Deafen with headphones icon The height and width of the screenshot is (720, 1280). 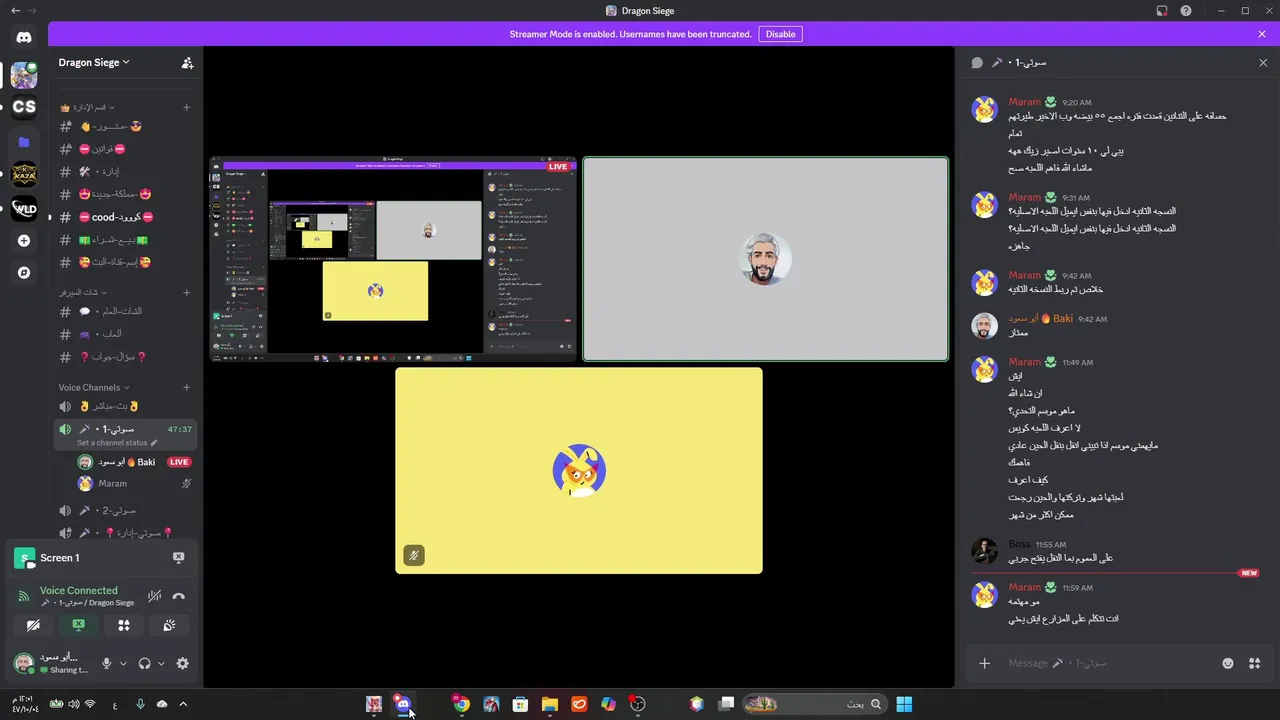(x=145, y=663)
